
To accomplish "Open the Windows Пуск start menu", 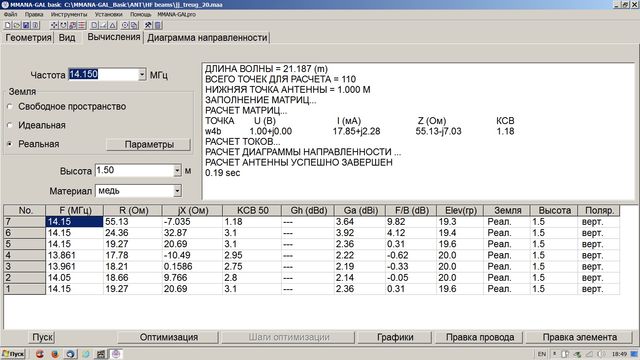I will pyautogui.click(x=13, y=354).
